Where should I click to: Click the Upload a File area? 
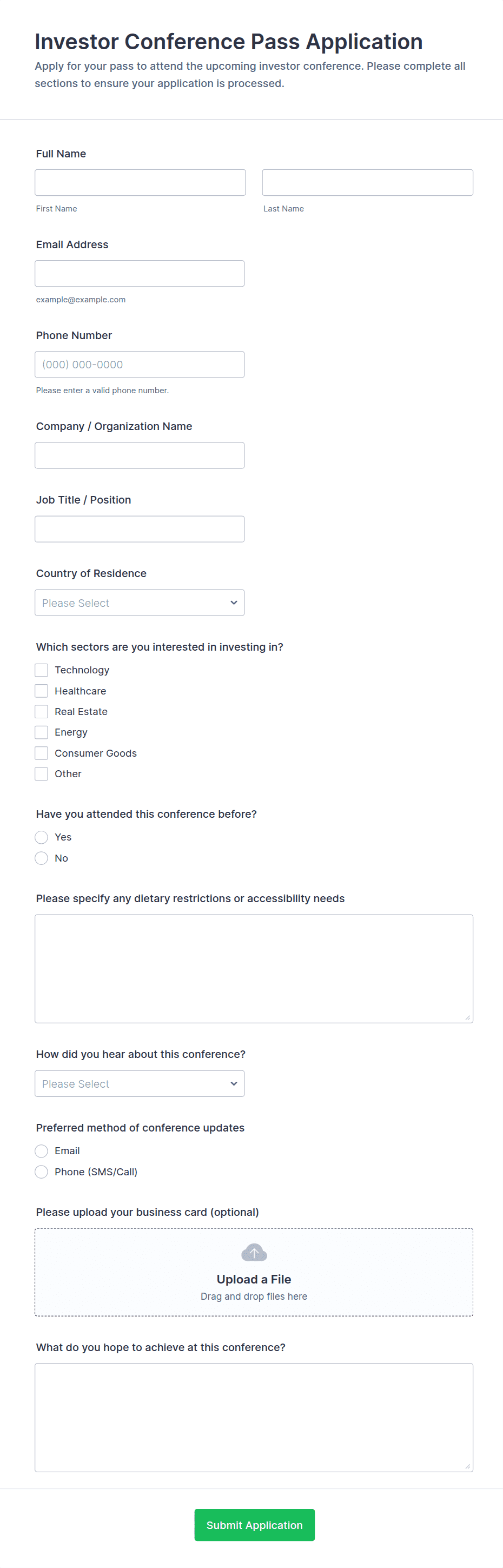pyautogui.click(x=254, y=1280)
